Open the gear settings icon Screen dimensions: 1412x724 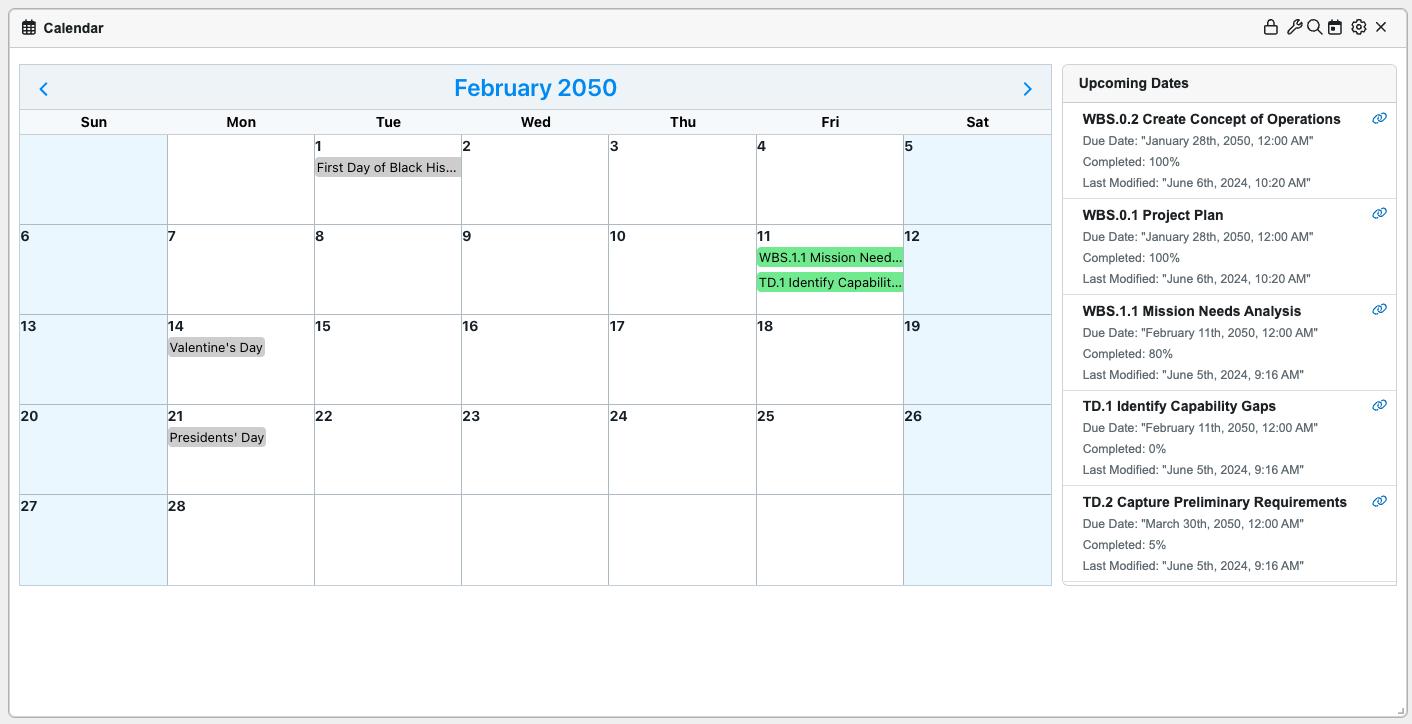pos(1358,28)
